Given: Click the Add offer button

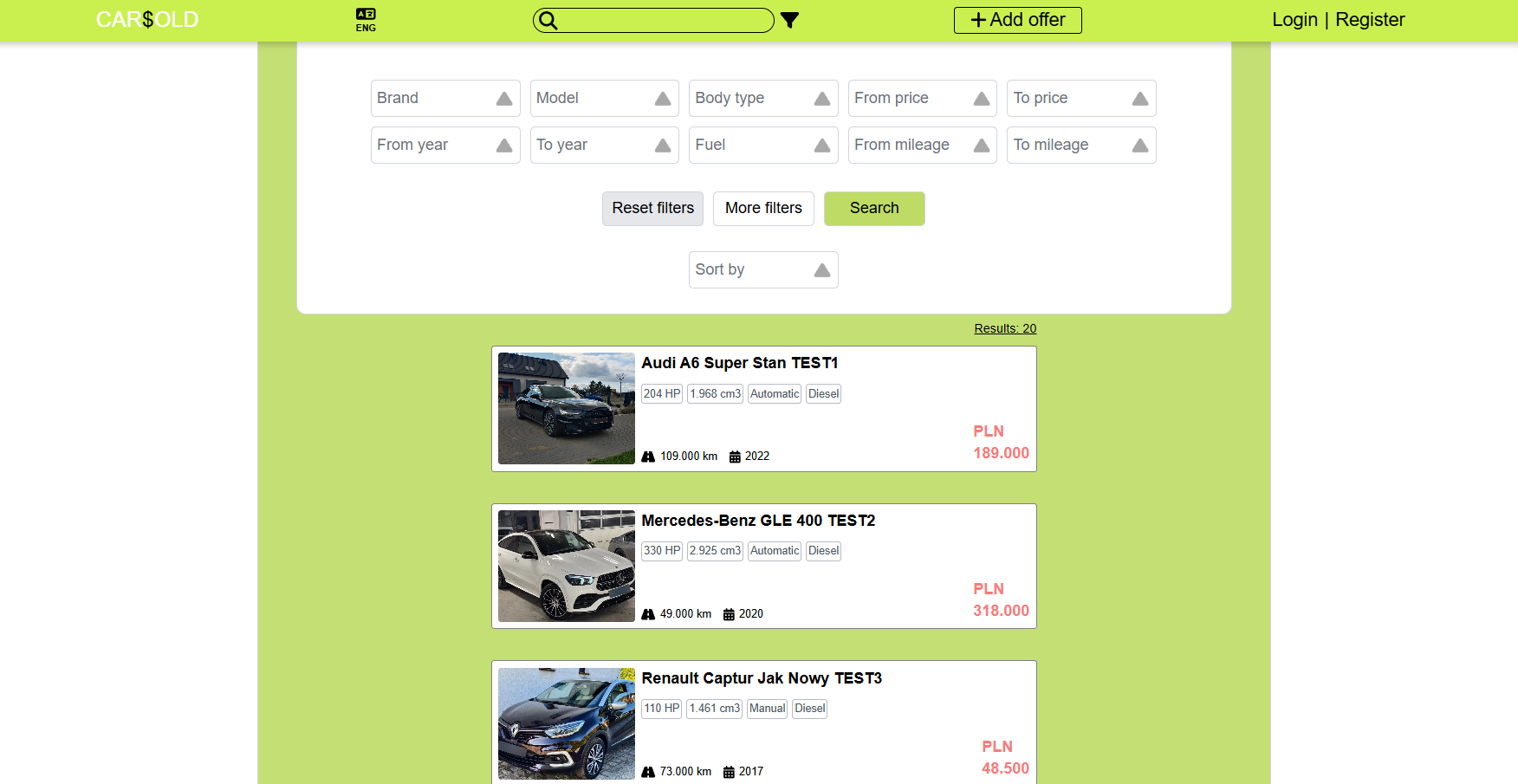Looking at the screenshot, I should click(1017, 20).
